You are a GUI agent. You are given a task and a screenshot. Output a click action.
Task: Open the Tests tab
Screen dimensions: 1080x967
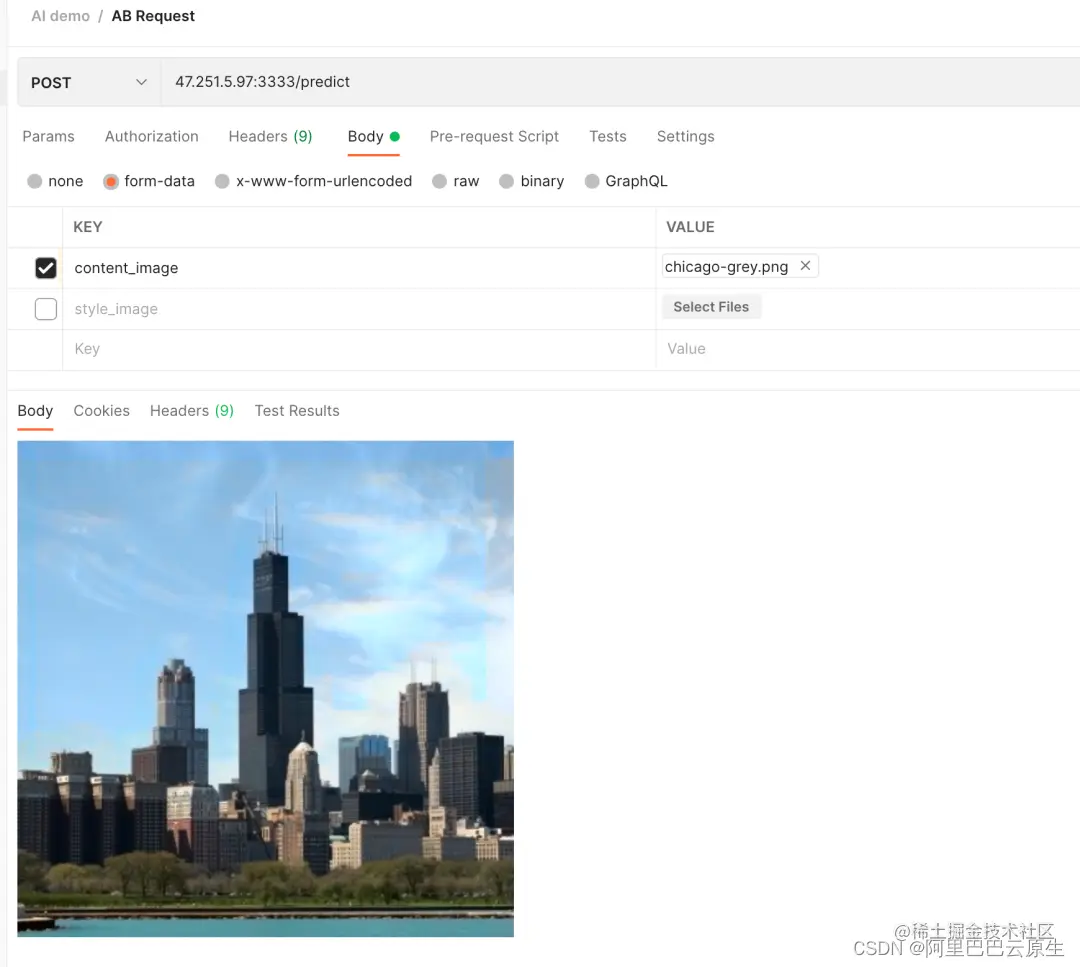click(x=607, y=136)
